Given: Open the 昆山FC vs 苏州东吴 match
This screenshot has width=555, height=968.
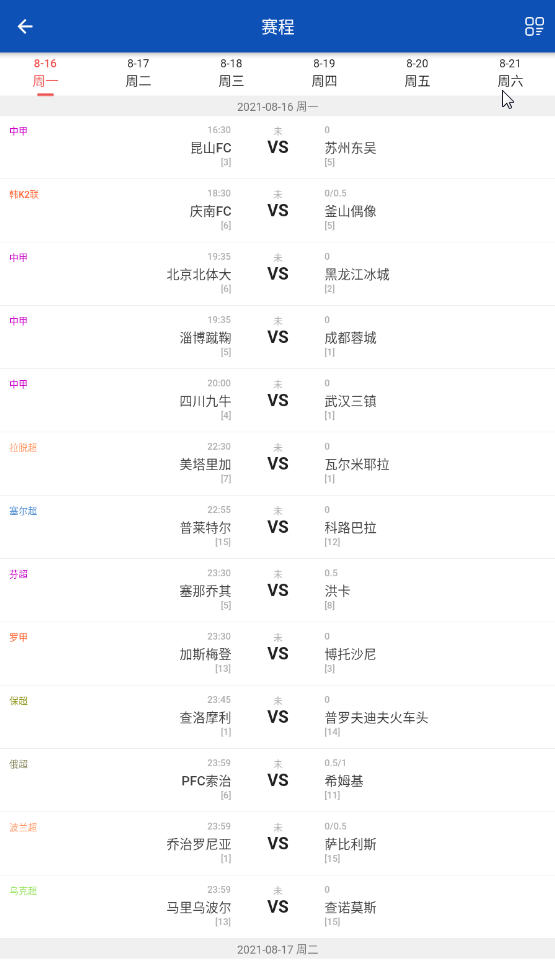Looking at the screenshot, I should point(277,148).
